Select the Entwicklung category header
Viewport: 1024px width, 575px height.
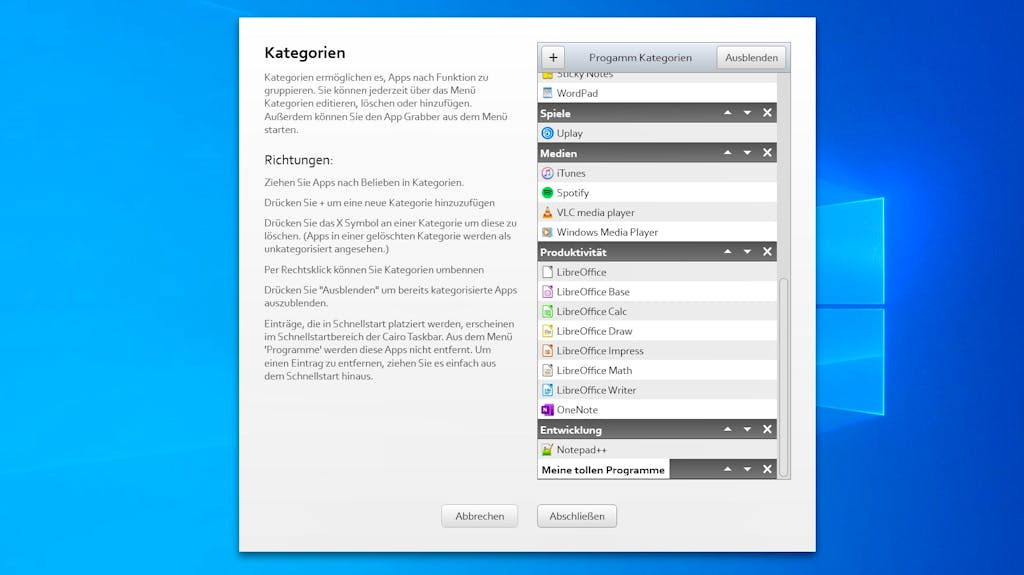(657, 429)
